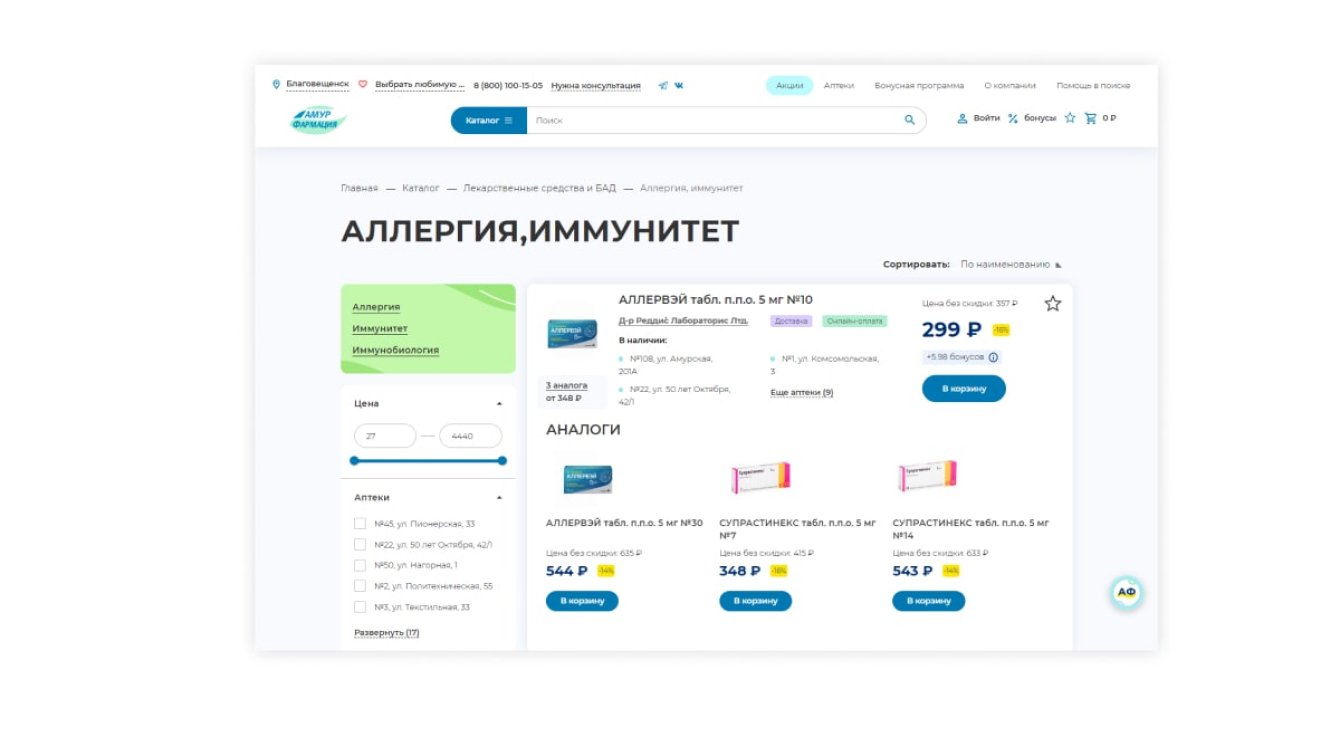Open the VK social network icon

tap(679, 86)
